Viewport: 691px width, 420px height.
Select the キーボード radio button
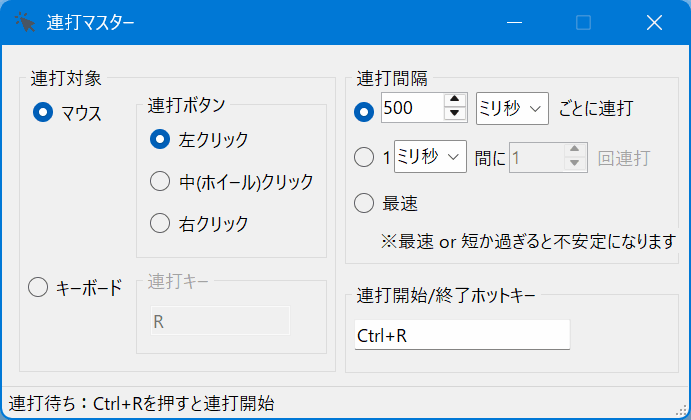(x=38, y=287)
